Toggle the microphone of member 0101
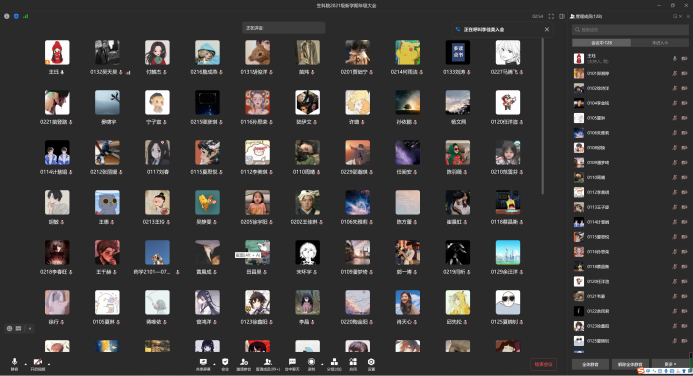This screenshot has width=693, height=376. coord(674,73)
